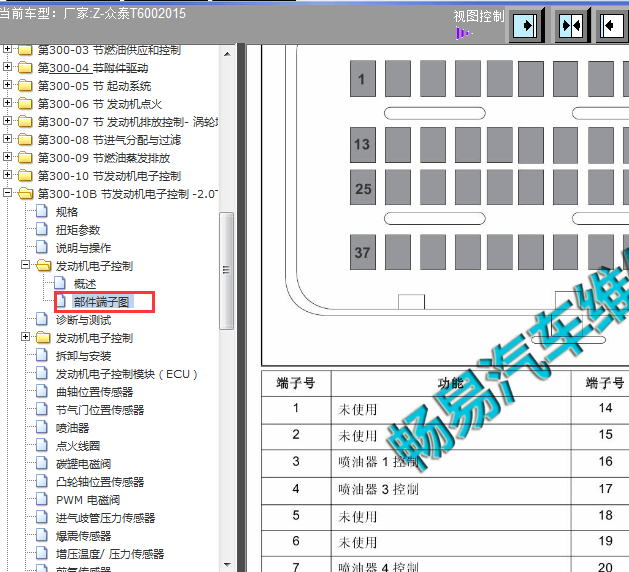Expand the 第300-06 节 发动机点火 folder
The height and width of the screenshot is (572, 629).
point(7,103)
